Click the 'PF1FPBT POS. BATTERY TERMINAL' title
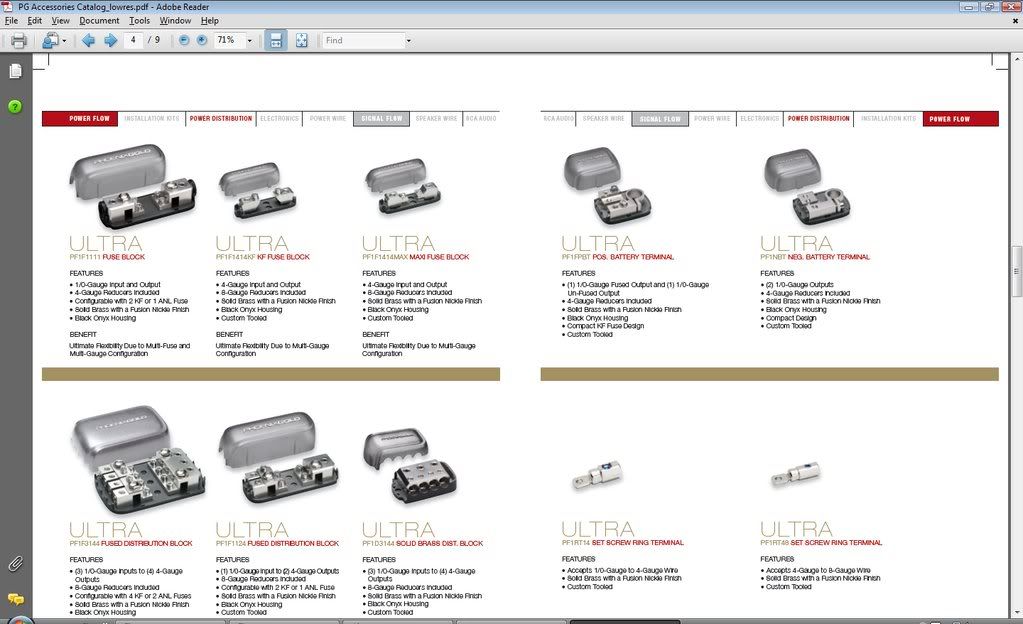Viewport: 1023px width, 624px height. [618, 257]
